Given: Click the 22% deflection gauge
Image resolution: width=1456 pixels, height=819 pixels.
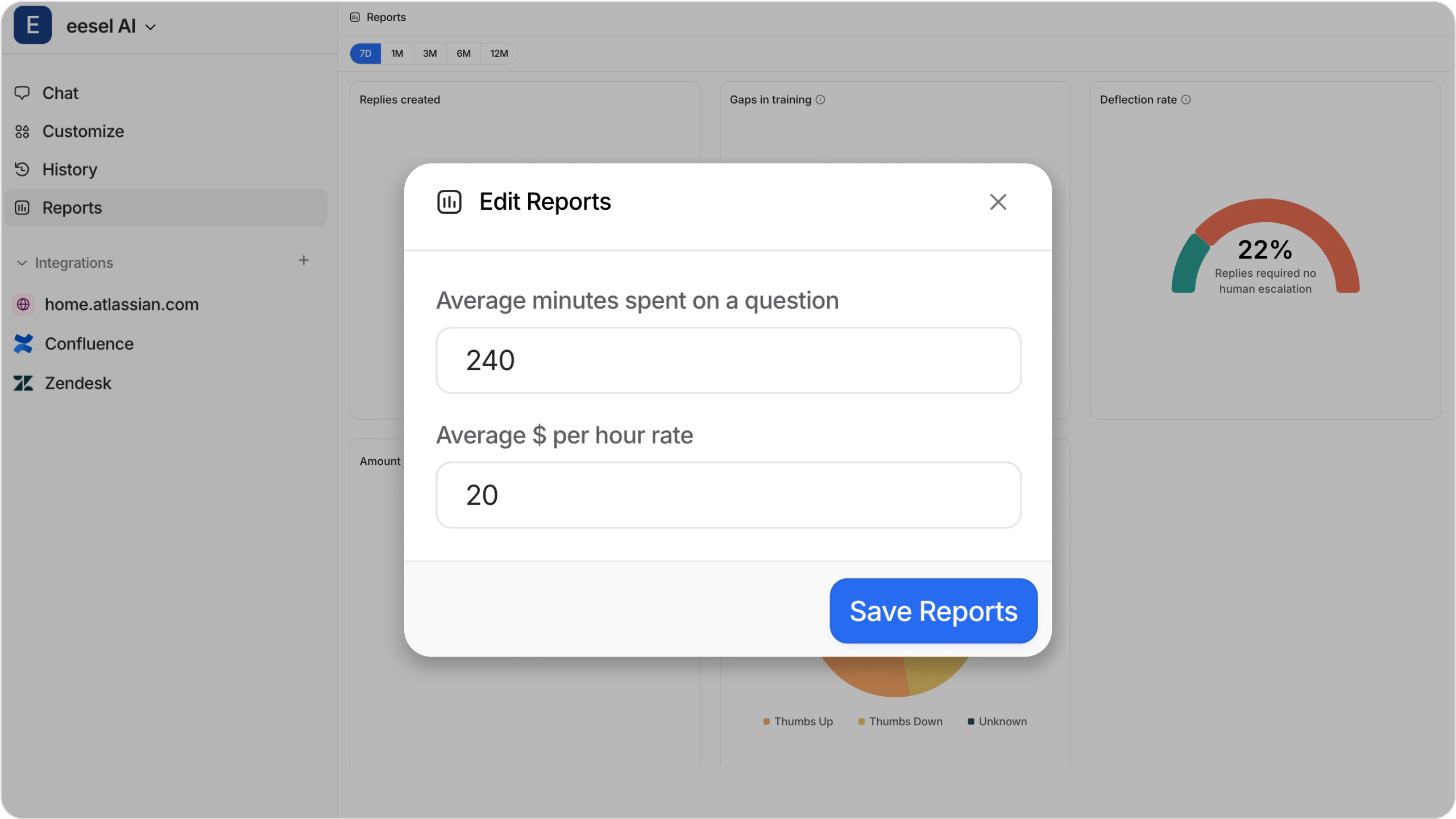Looking at the screenshot, I should (1265, 246).
